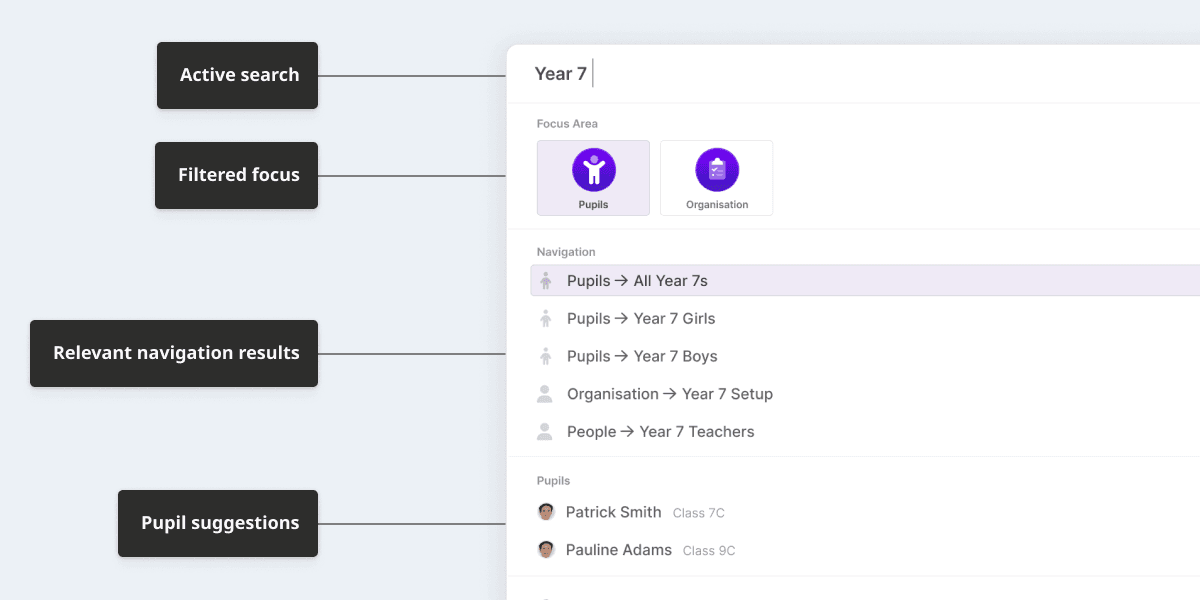Click Patrick Smith's avatar photo
1200x600 pixels.
(x=546, y=512)
